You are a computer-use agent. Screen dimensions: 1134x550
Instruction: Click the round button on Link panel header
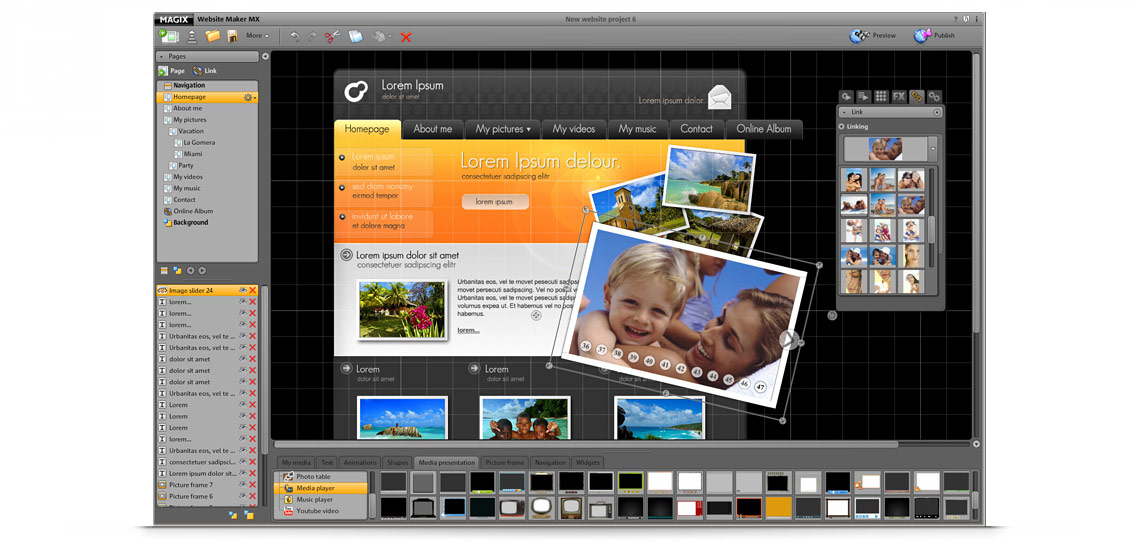pos(937,112)
